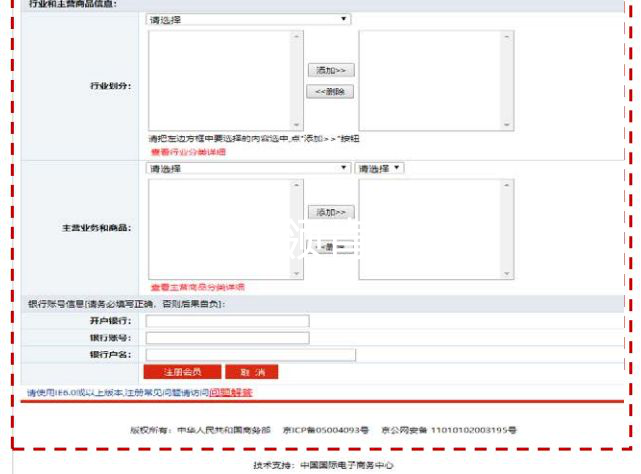Focus the 开户银行 input field
This screenshot has width=641, height=474.
[227, 321]
